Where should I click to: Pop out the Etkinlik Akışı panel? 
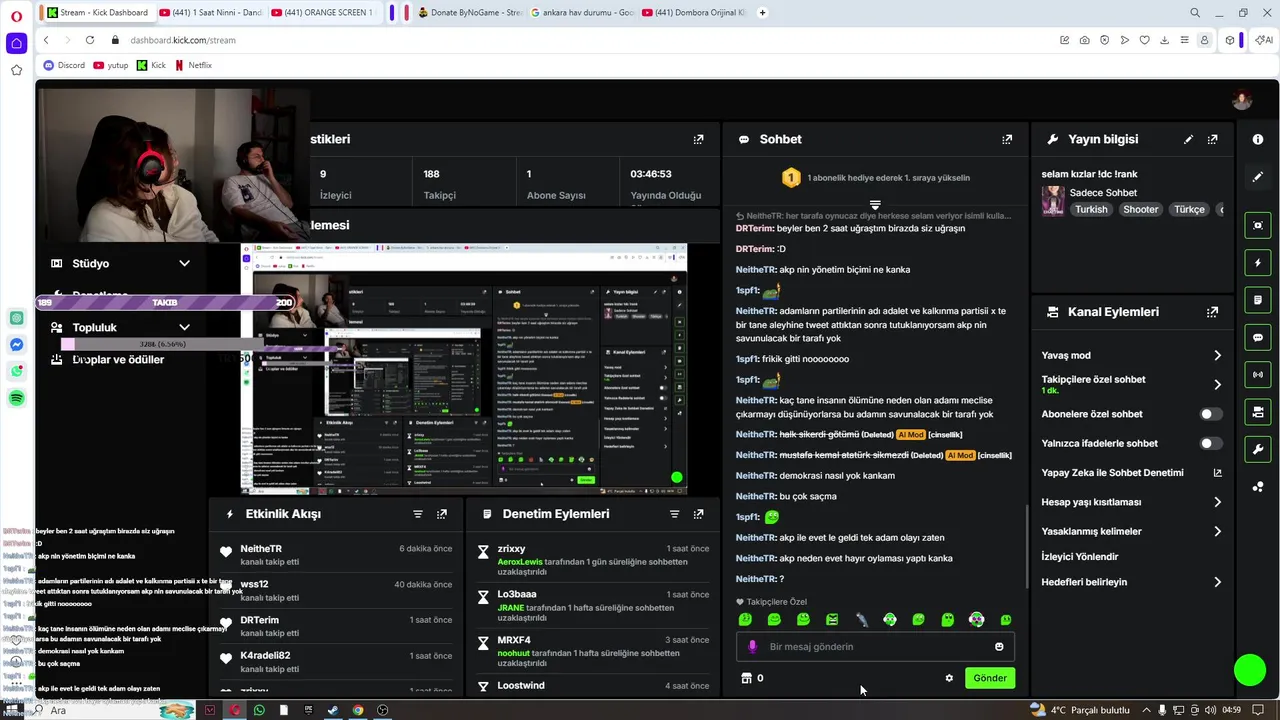(x=442, y=514)
